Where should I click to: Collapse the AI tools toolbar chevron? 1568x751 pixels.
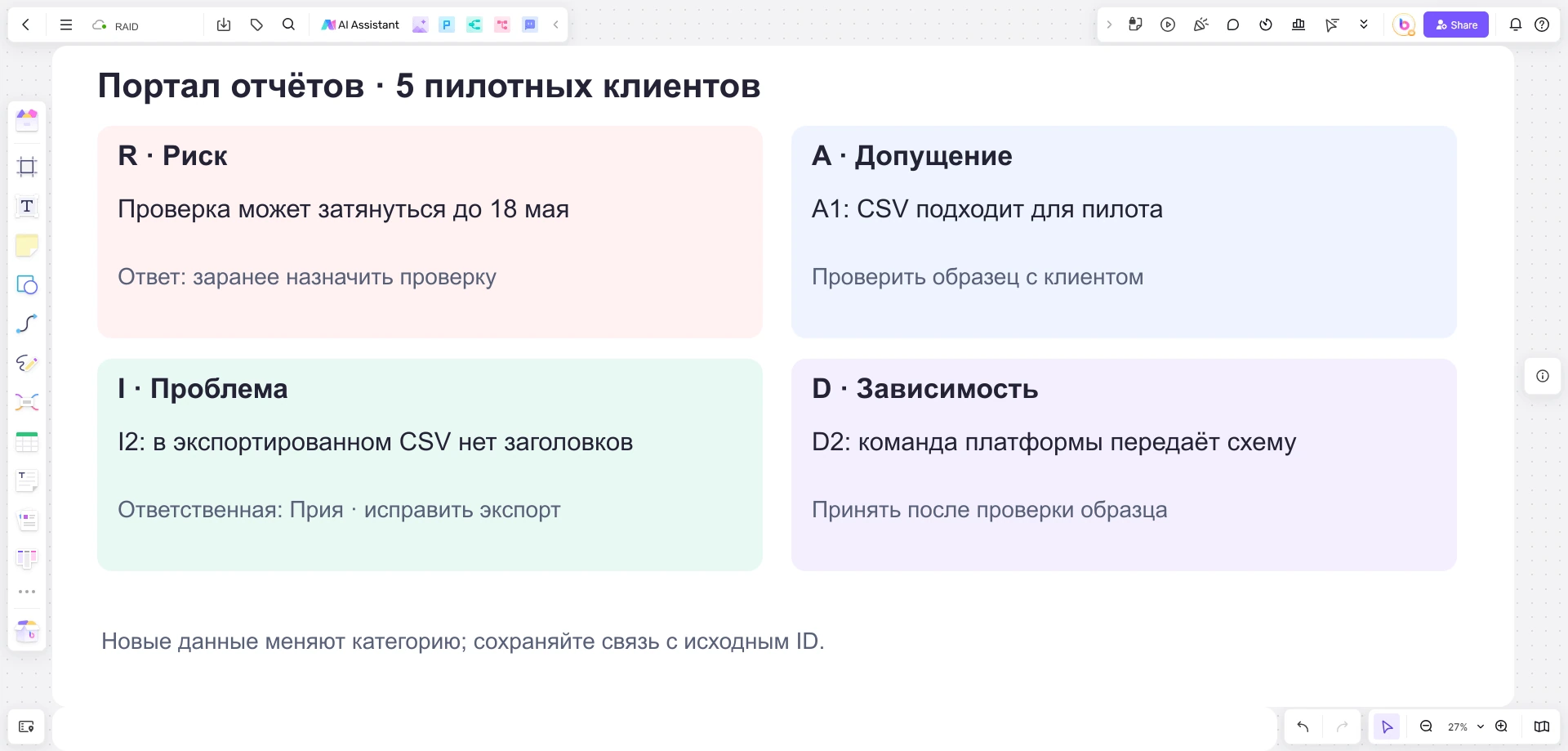pos(556,25)
